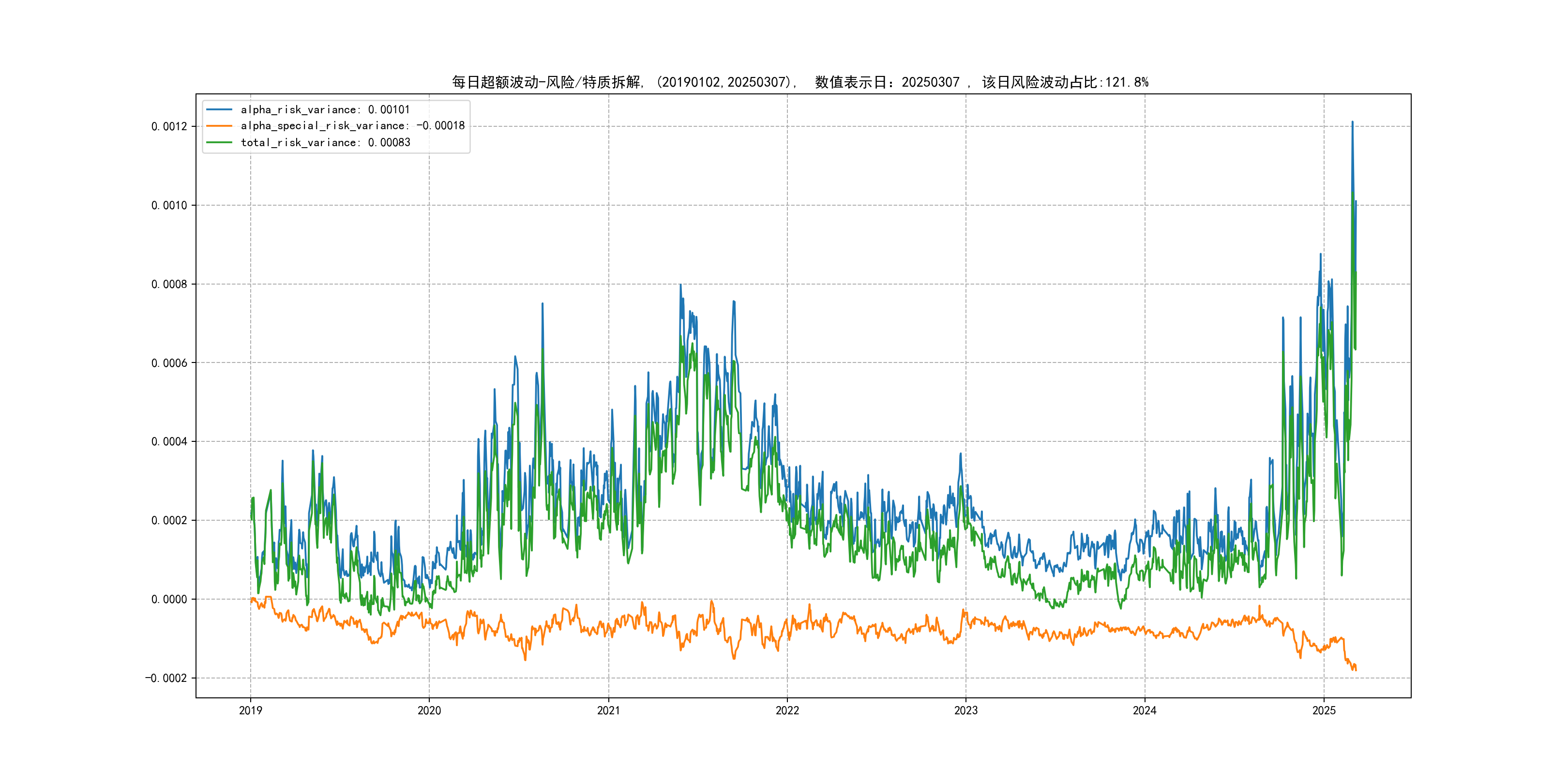Click the orange alpha_special_risk_variance legend line
This screenshot has width=1568, height=784.
(x=219, y=126)
